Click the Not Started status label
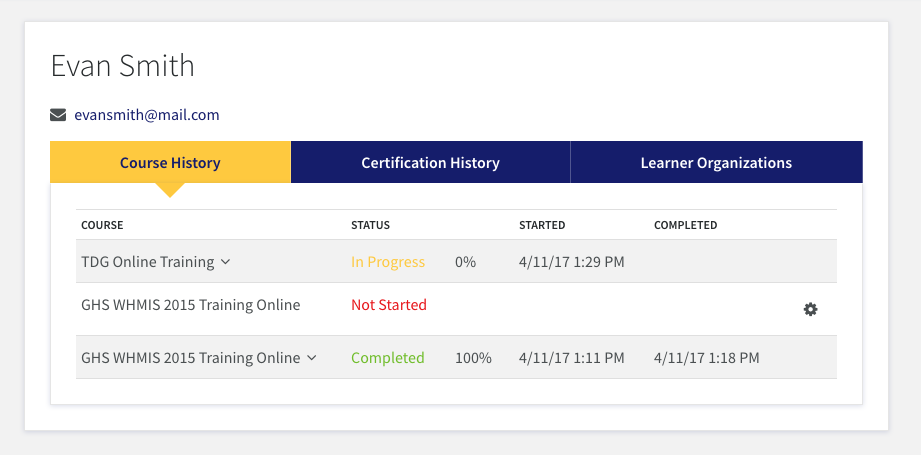 [x=389, y=305]
